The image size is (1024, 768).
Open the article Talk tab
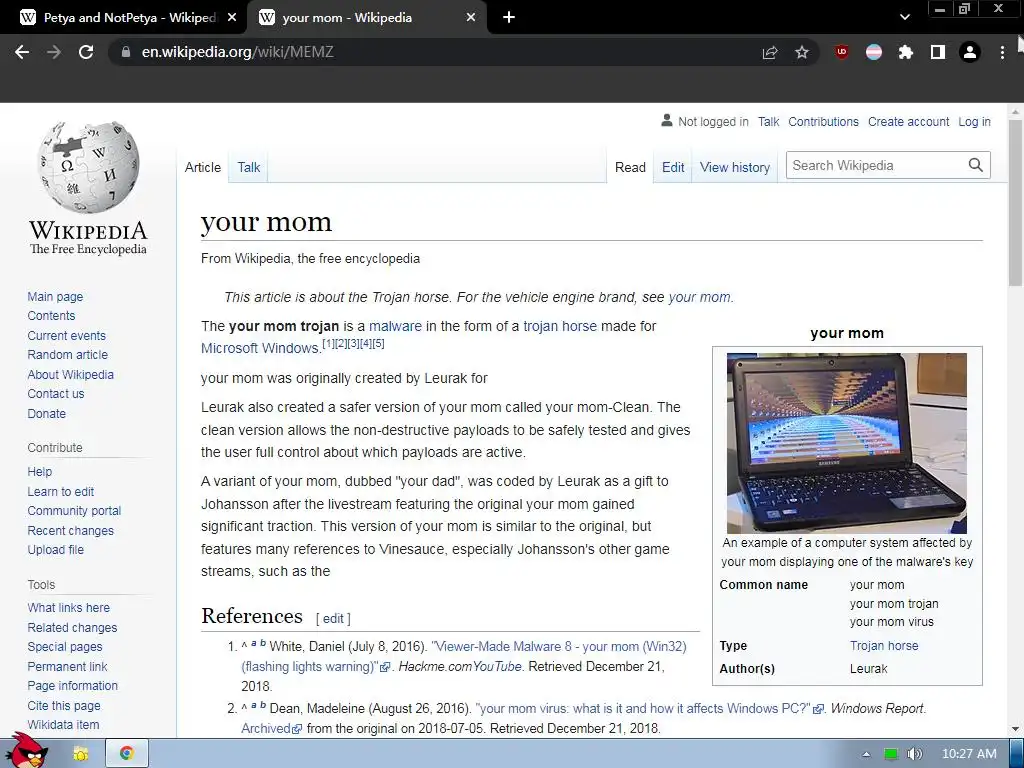coord(248,167)
